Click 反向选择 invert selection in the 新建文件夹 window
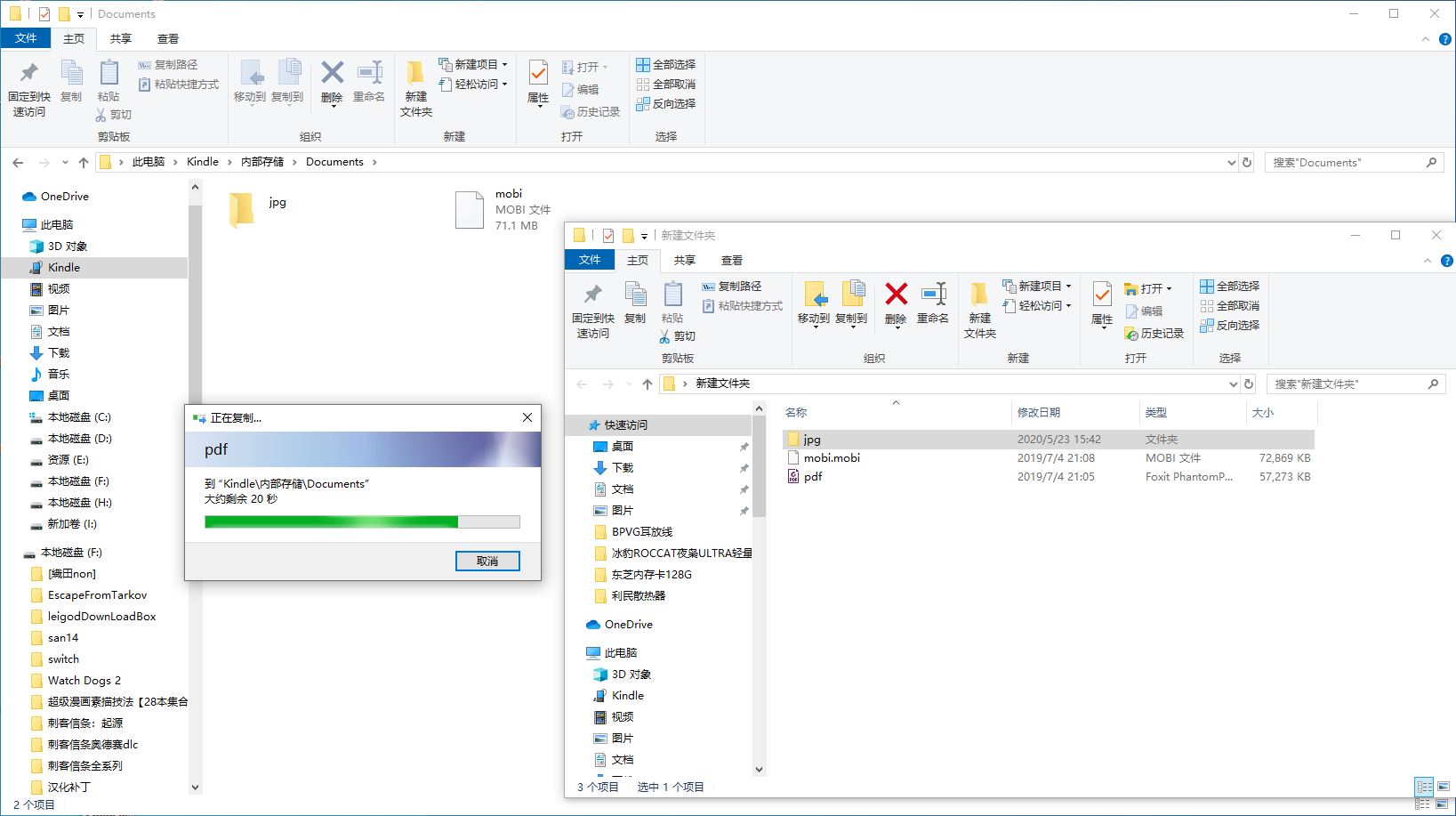 click(1230, 325)
